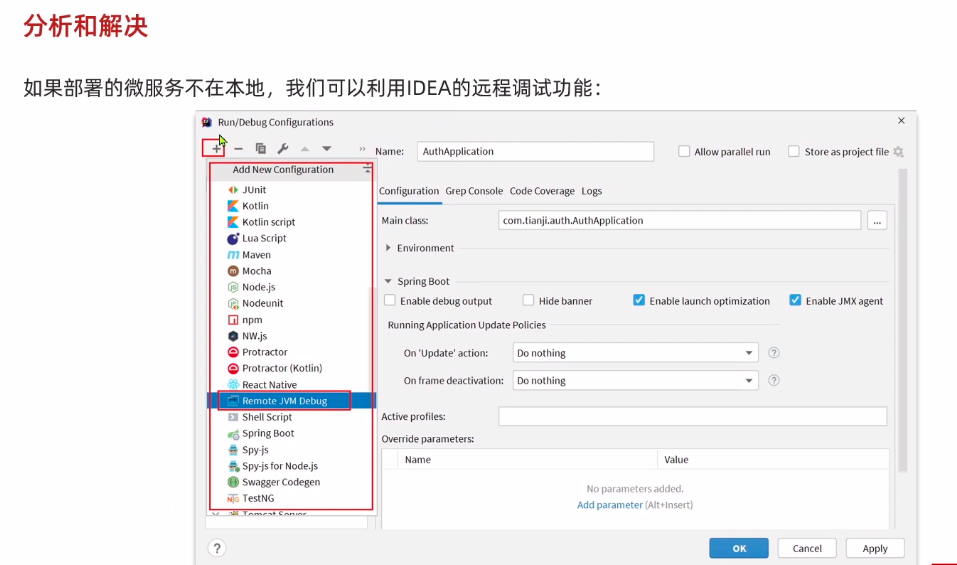Check the Hide banner checkbox
The image size is (957, 565).
[x=528, y=300]
